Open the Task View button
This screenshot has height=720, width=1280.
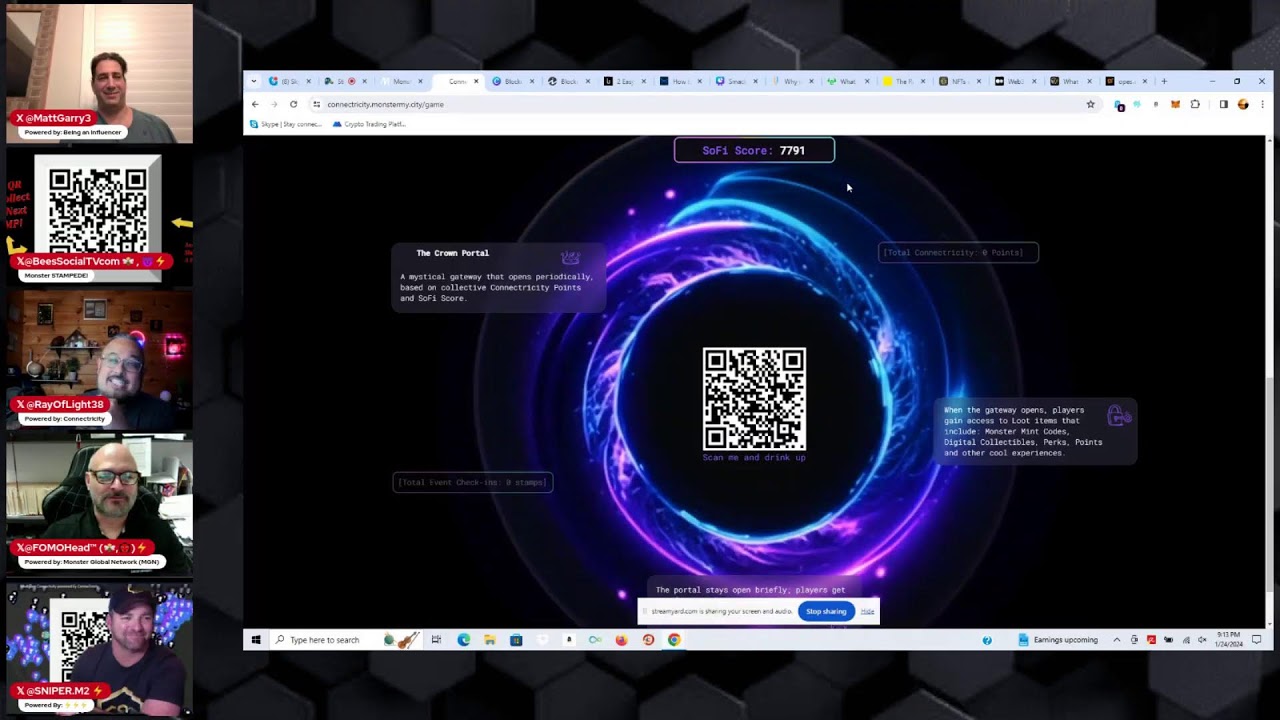point(436,640)
